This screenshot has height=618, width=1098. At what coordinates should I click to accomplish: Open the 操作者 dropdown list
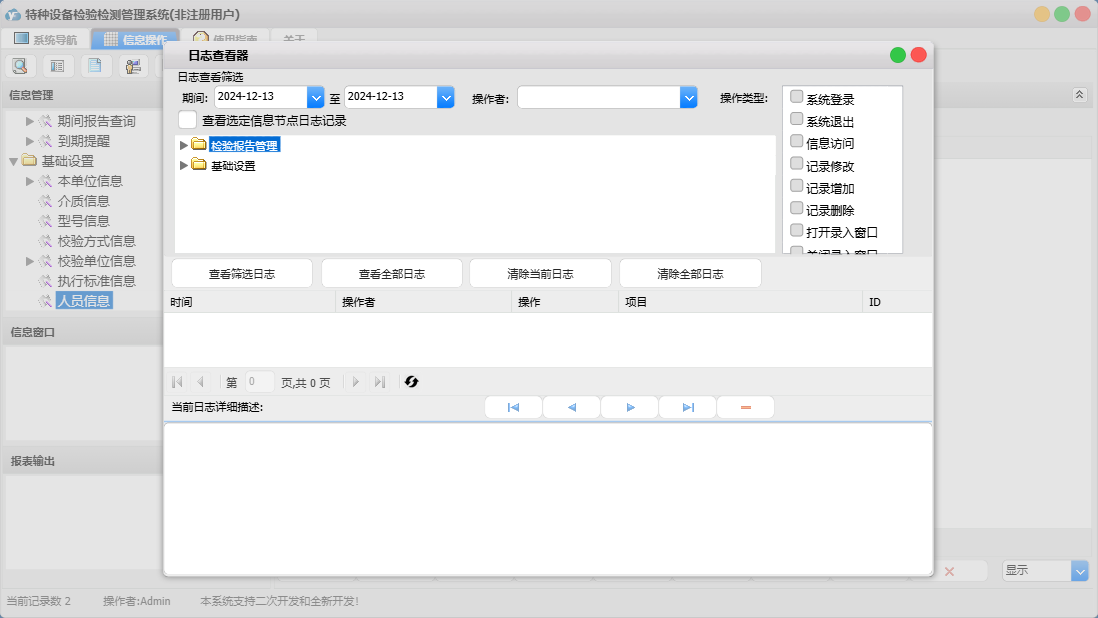(688, 97)
